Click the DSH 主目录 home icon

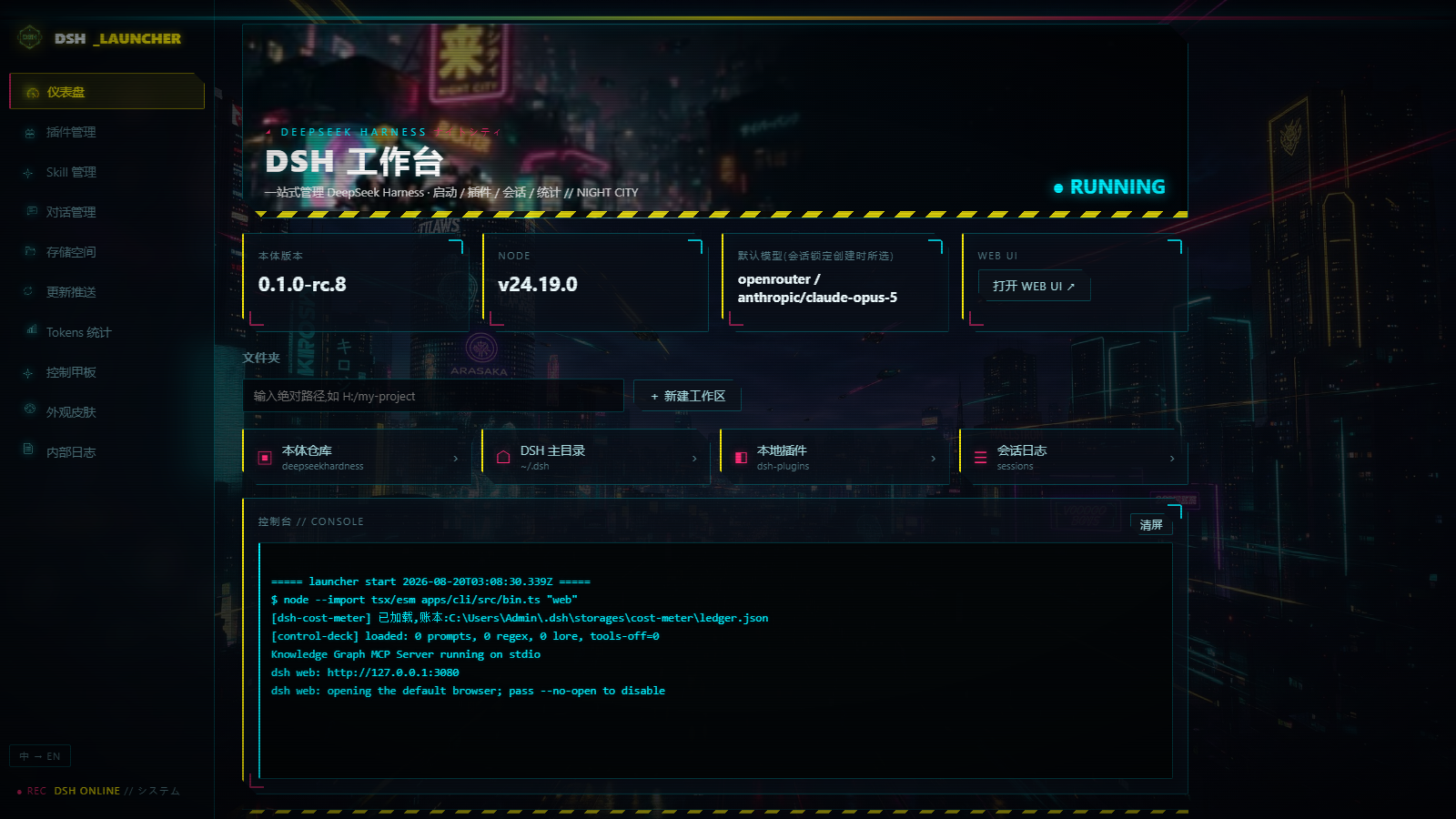pos(503,458)
